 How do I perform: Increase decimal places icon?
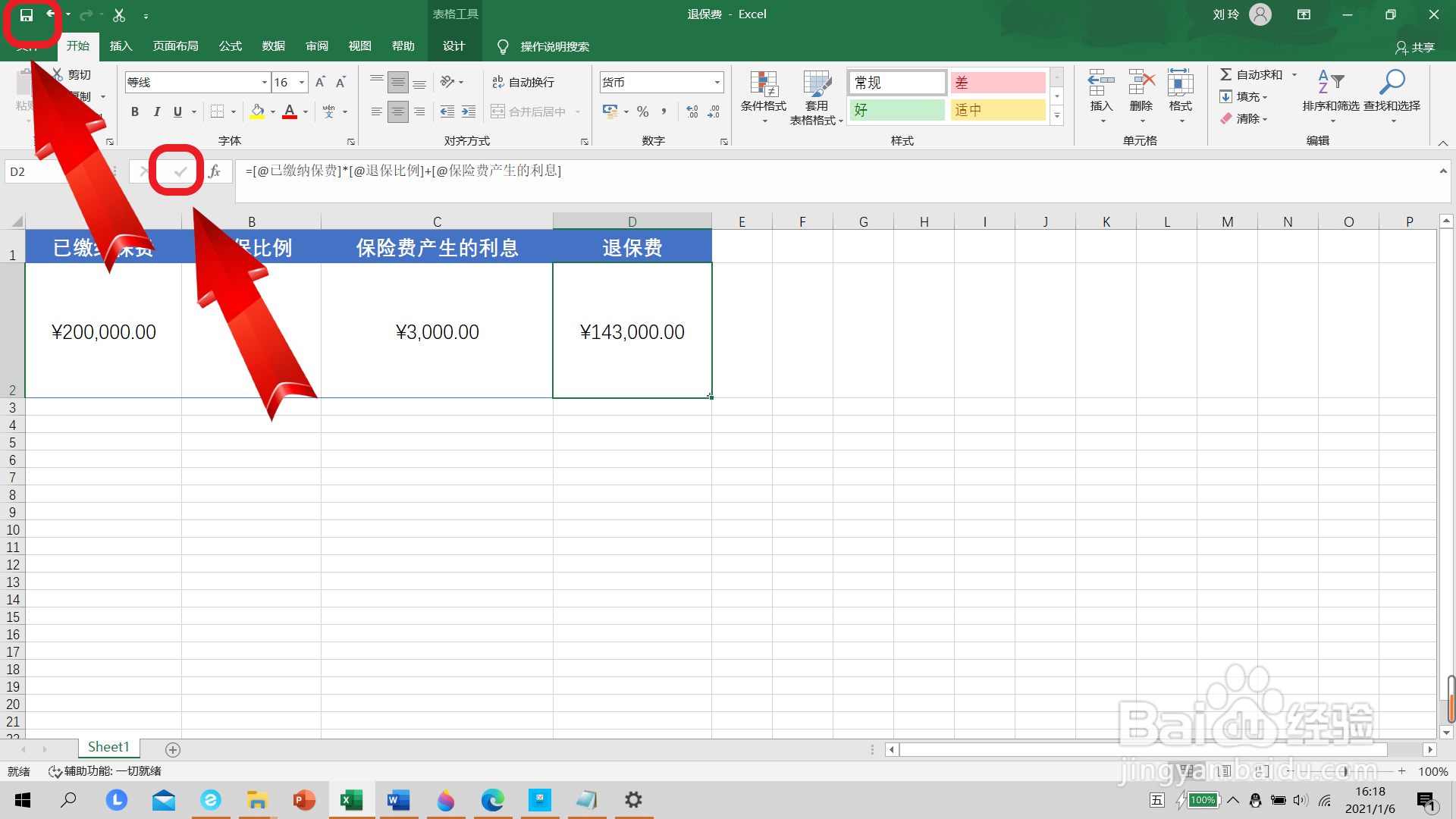tap(692, 111)
